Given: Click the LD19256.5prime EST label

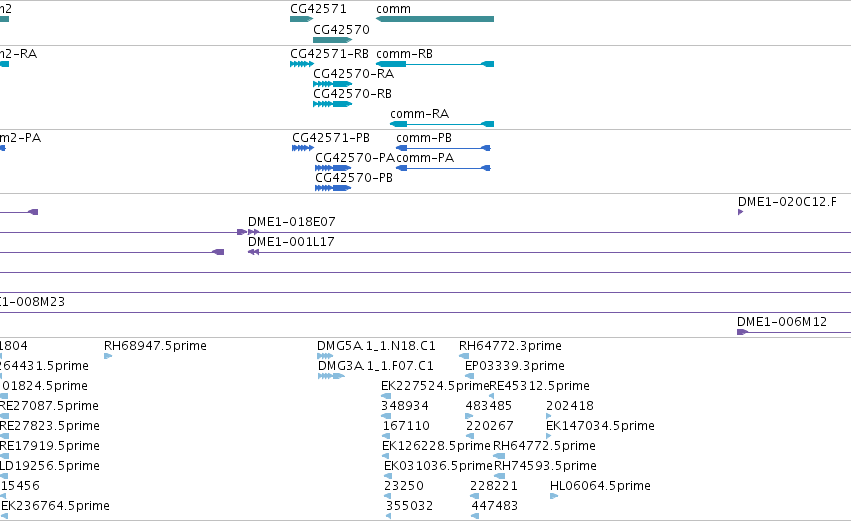Looking at the screenshot, I should click(x=49, y=466).
